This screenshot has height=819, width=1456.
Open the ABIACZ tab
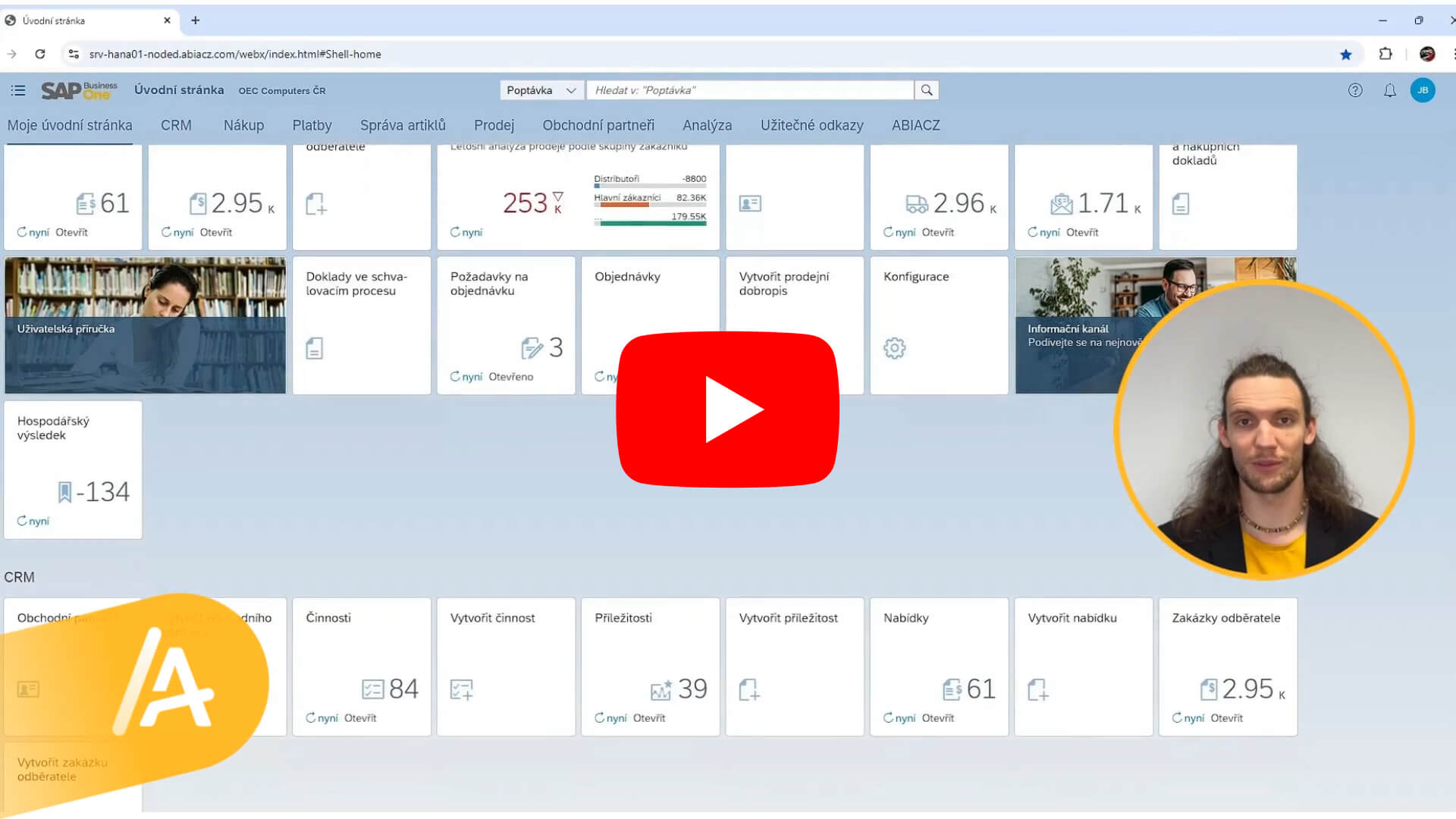(915, 125)
